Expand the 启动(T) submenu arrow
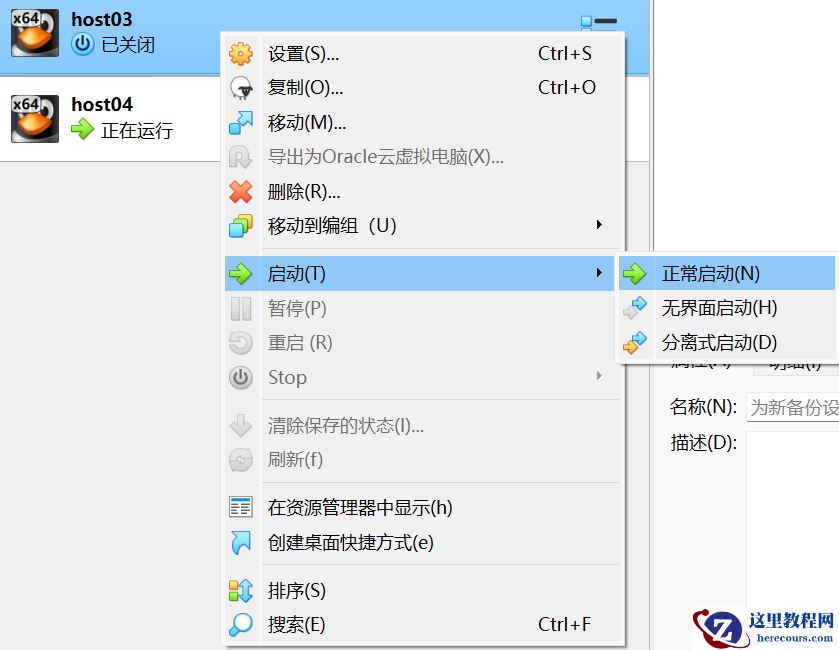839x650 pixels. coord(599,273)
